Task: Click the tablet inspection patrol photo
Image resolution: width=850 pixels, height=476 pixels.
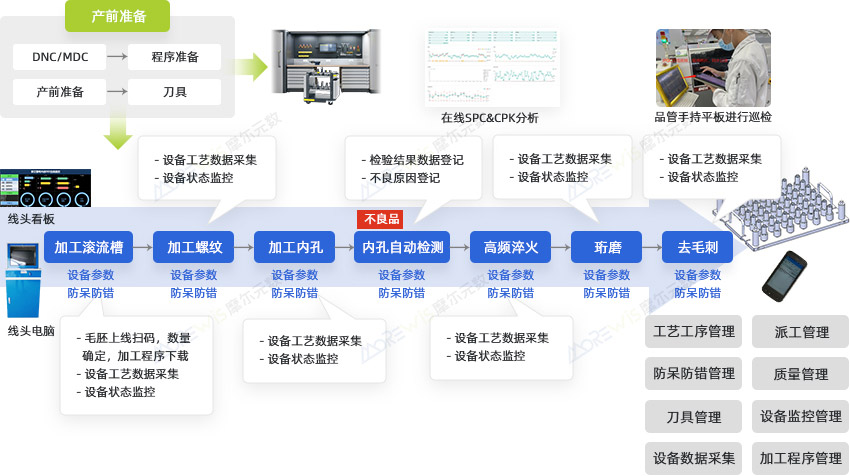Action: [712, 66]
